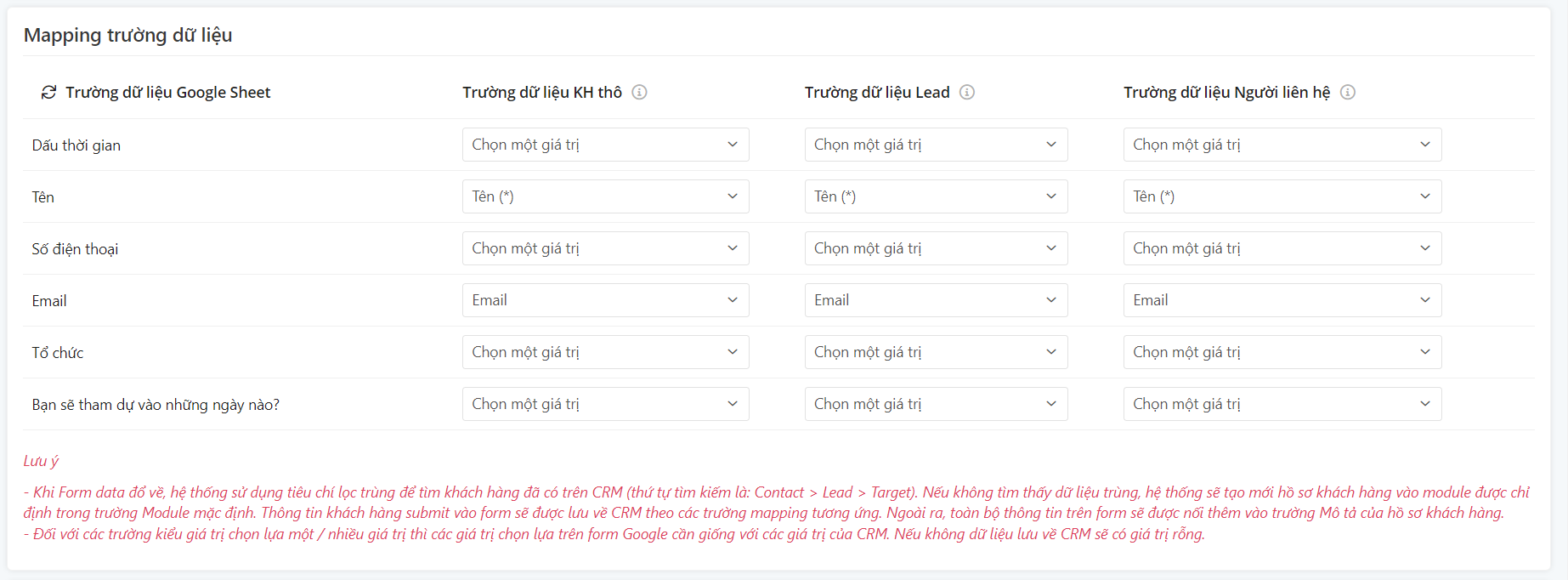The image size is (1568, 580).
Task: Select KH thô value for Số điện thoại
Action: (x=605, y=248)
